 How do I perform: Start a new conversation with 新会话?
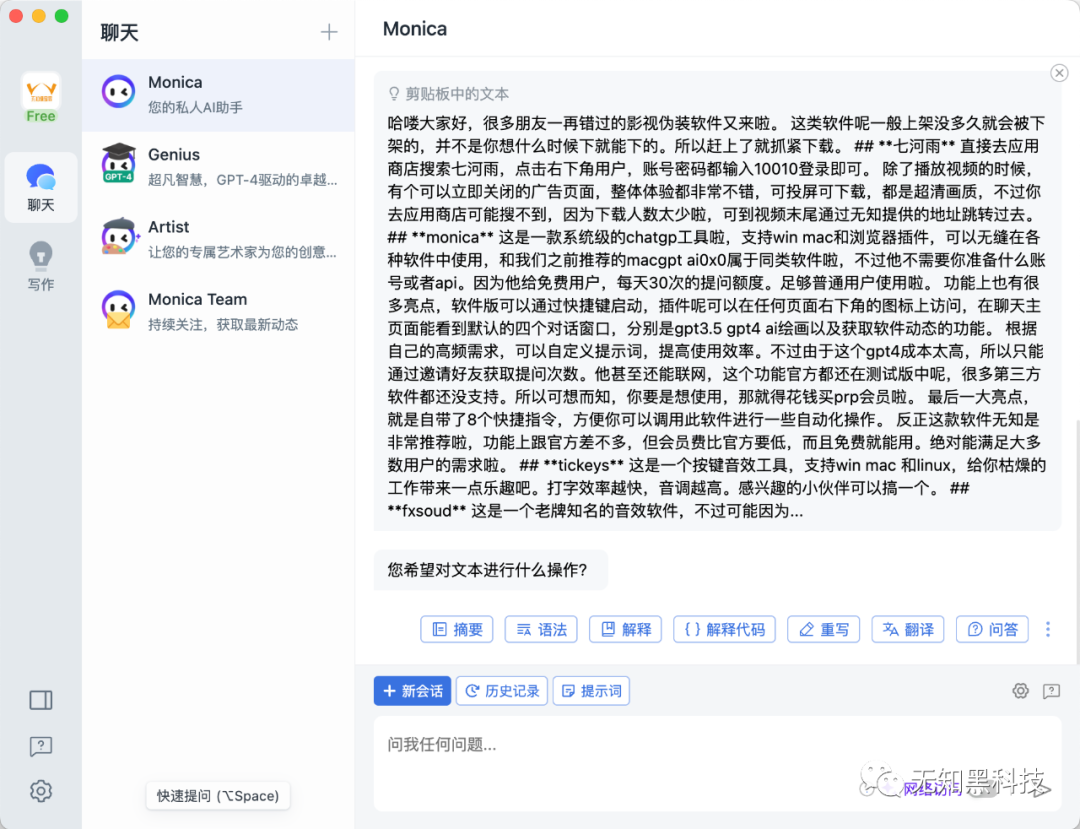click(x=413, y=691)
